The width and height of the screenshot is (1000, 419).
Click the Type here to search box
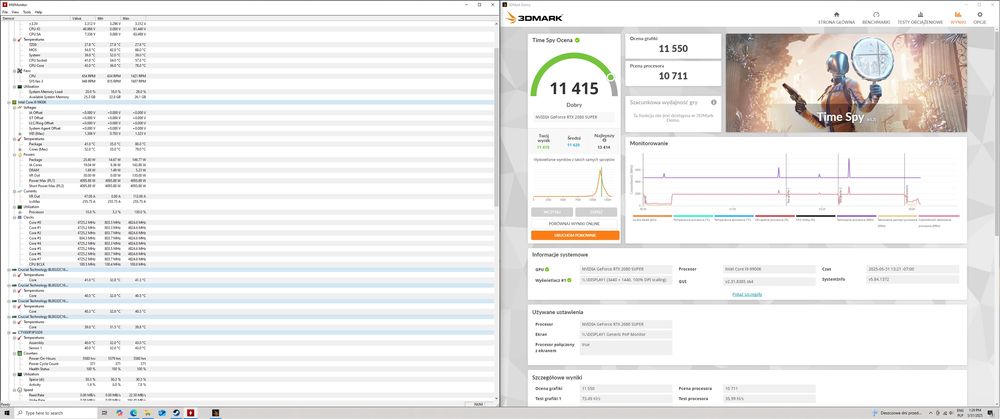[x=54, y=413]
